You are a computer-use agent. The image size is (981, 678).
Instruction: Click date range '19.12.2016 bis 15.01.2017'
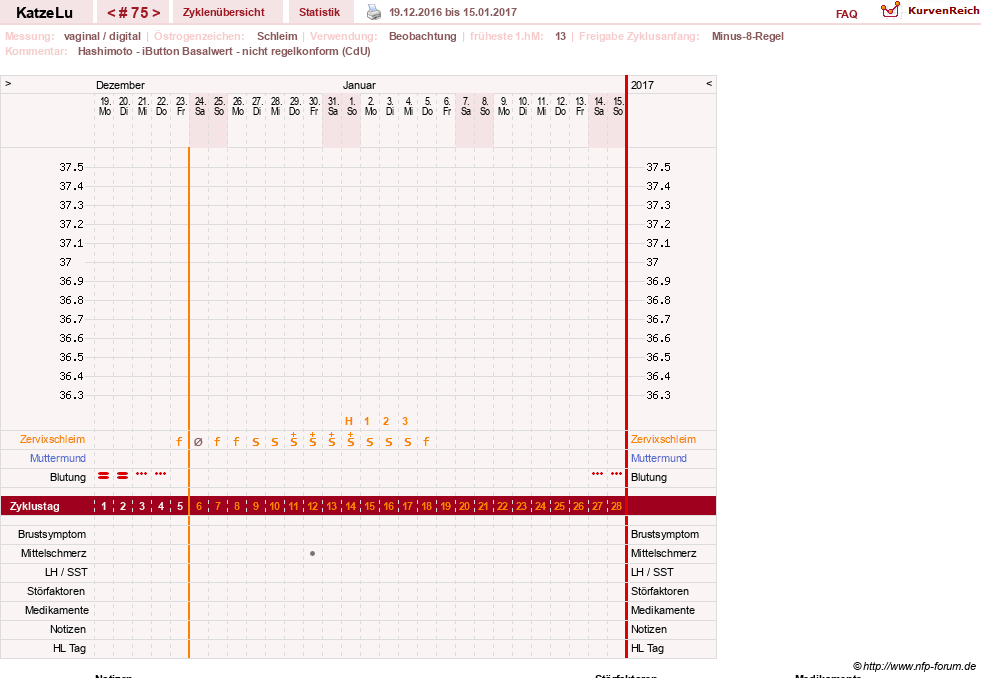coord(453,12)
